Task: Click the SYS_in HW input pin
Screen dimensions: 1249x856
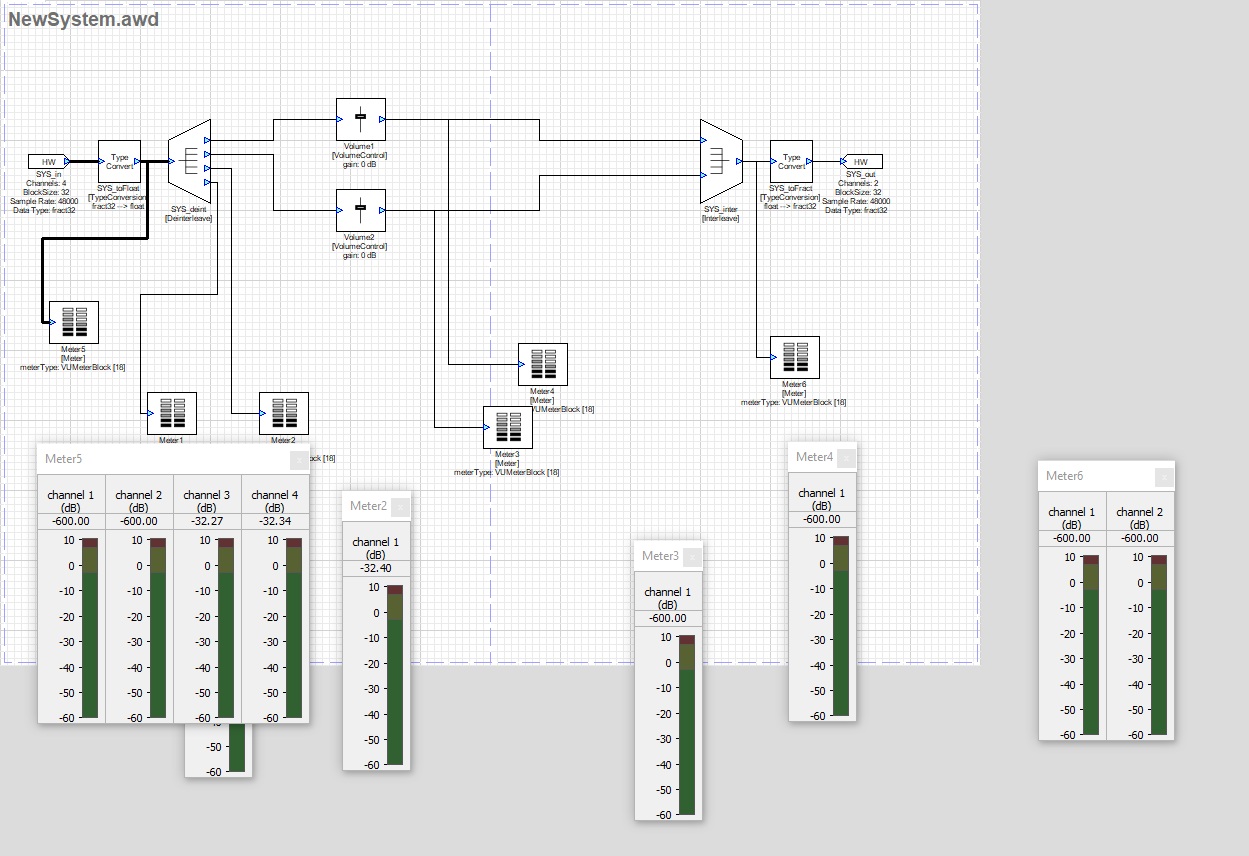Action: (x=47, y=161)
